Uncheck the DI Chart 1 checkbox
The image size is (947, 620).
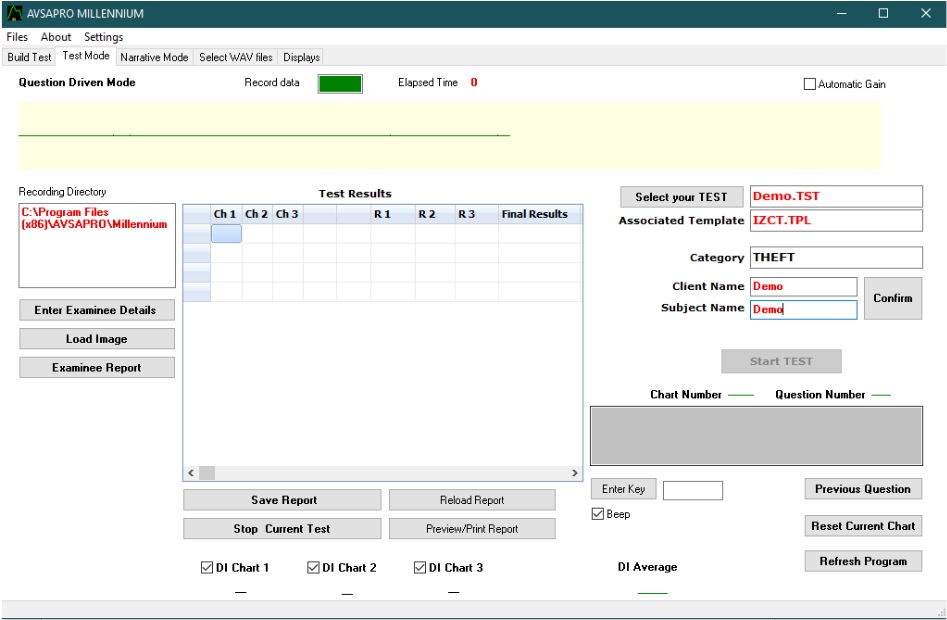[x=207, y=568]
